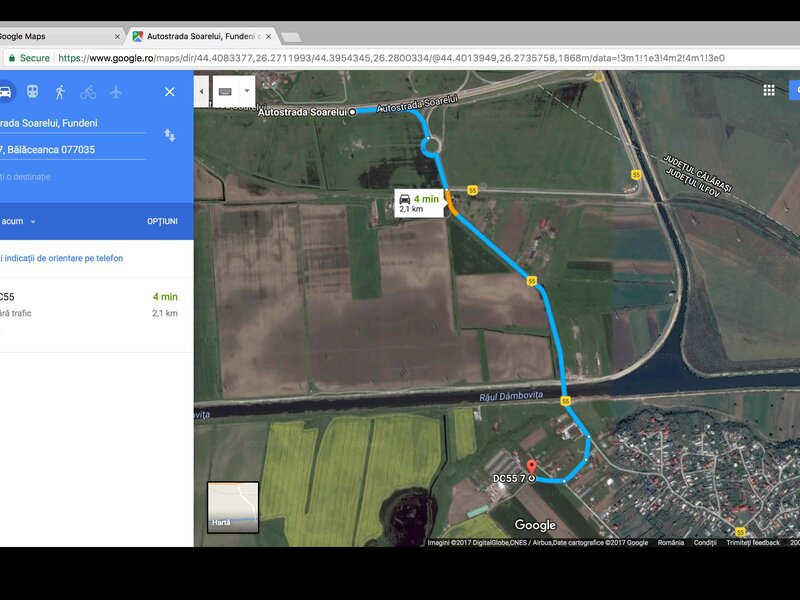Viewport: 800px width, 600px height.
Task: Choose cycling travel mode
Action: (x=88, y=91)
